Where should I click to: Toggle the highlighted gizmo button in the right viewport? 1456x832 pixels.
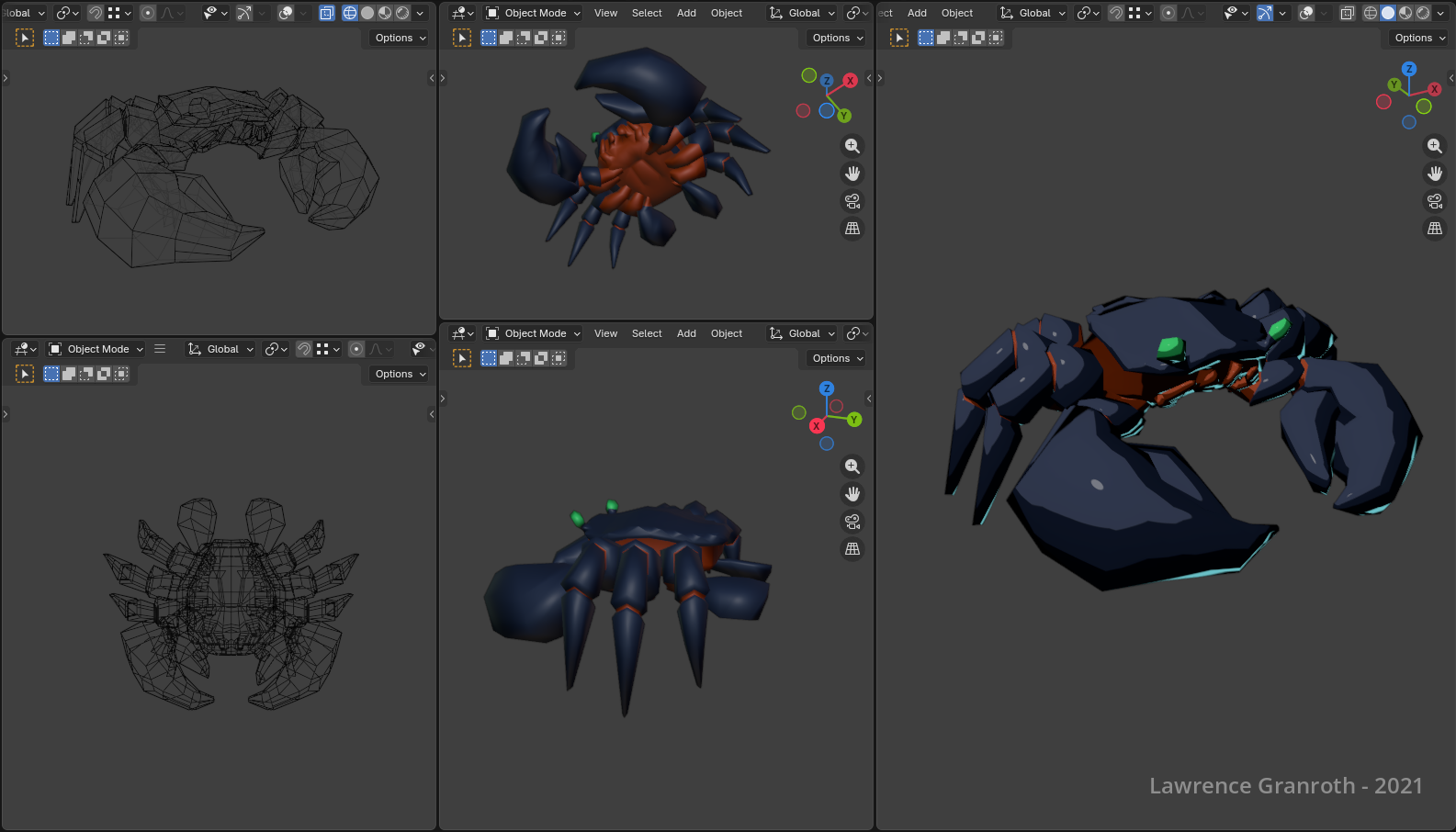[1265, 13]
